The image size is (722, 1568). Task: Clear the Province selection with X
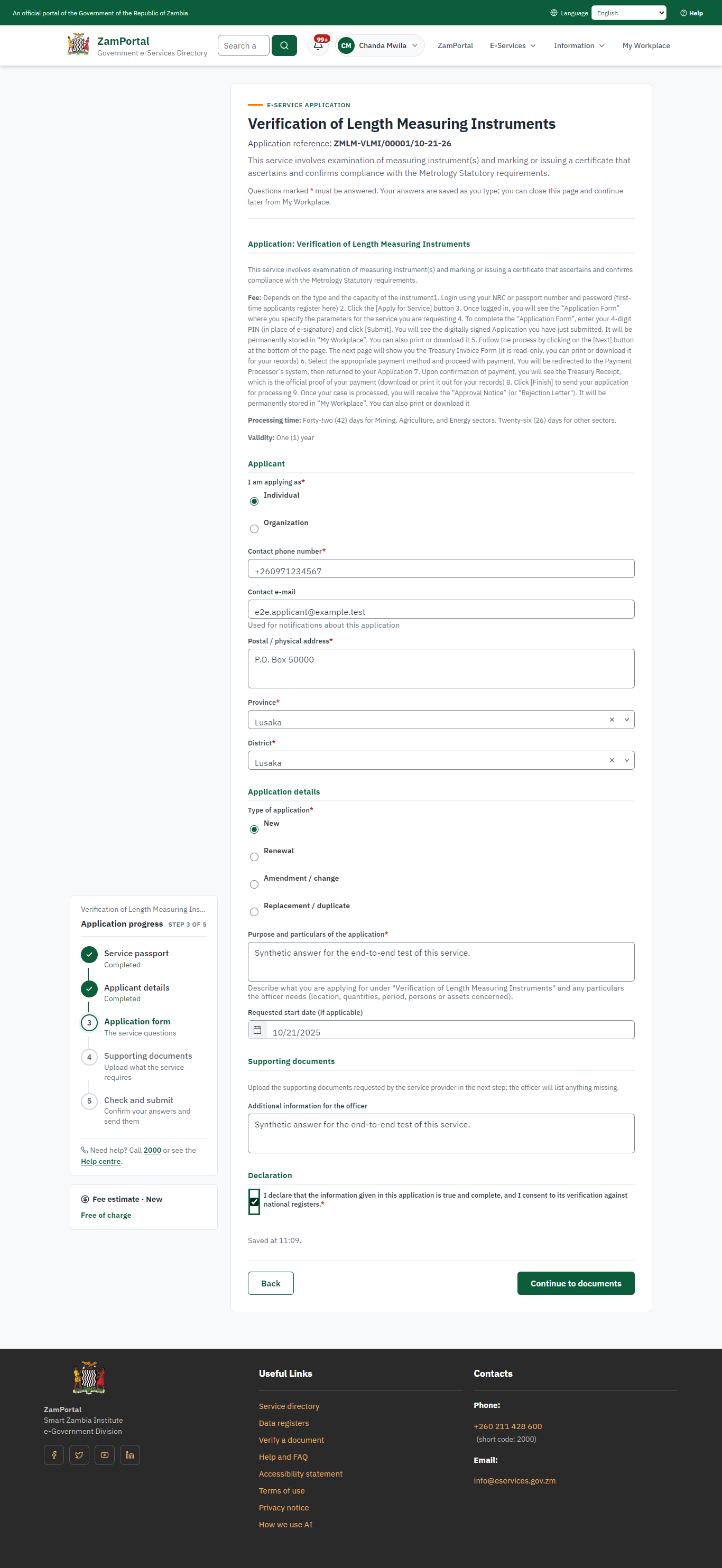[612, 720]
